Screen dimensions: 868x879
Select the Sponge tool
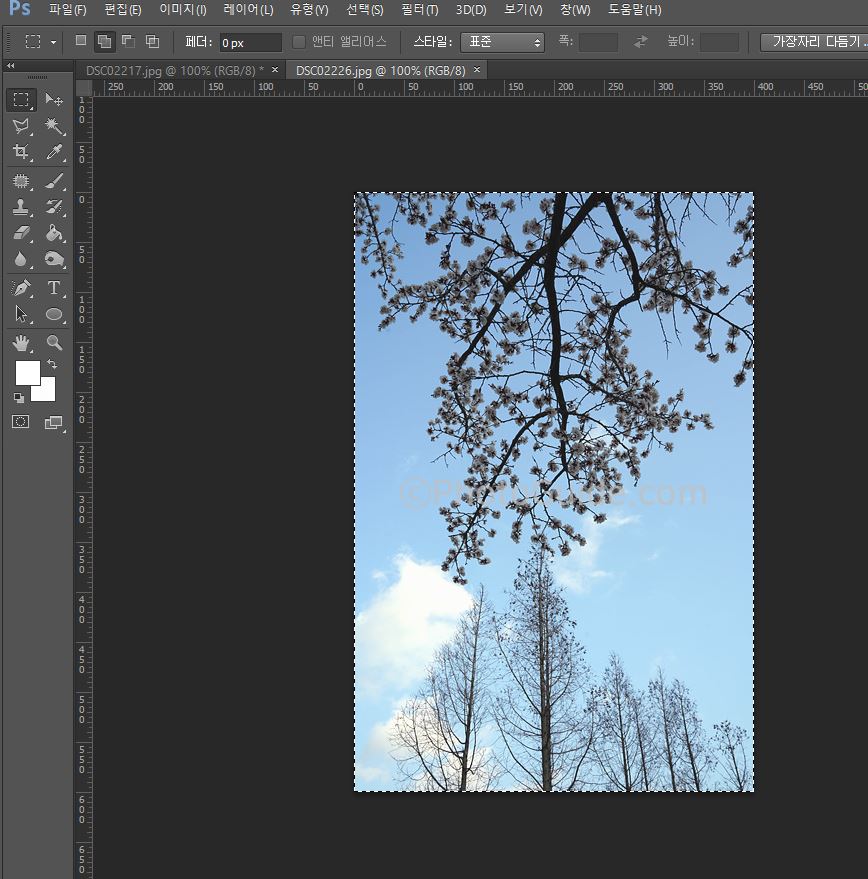coord(54,259)
